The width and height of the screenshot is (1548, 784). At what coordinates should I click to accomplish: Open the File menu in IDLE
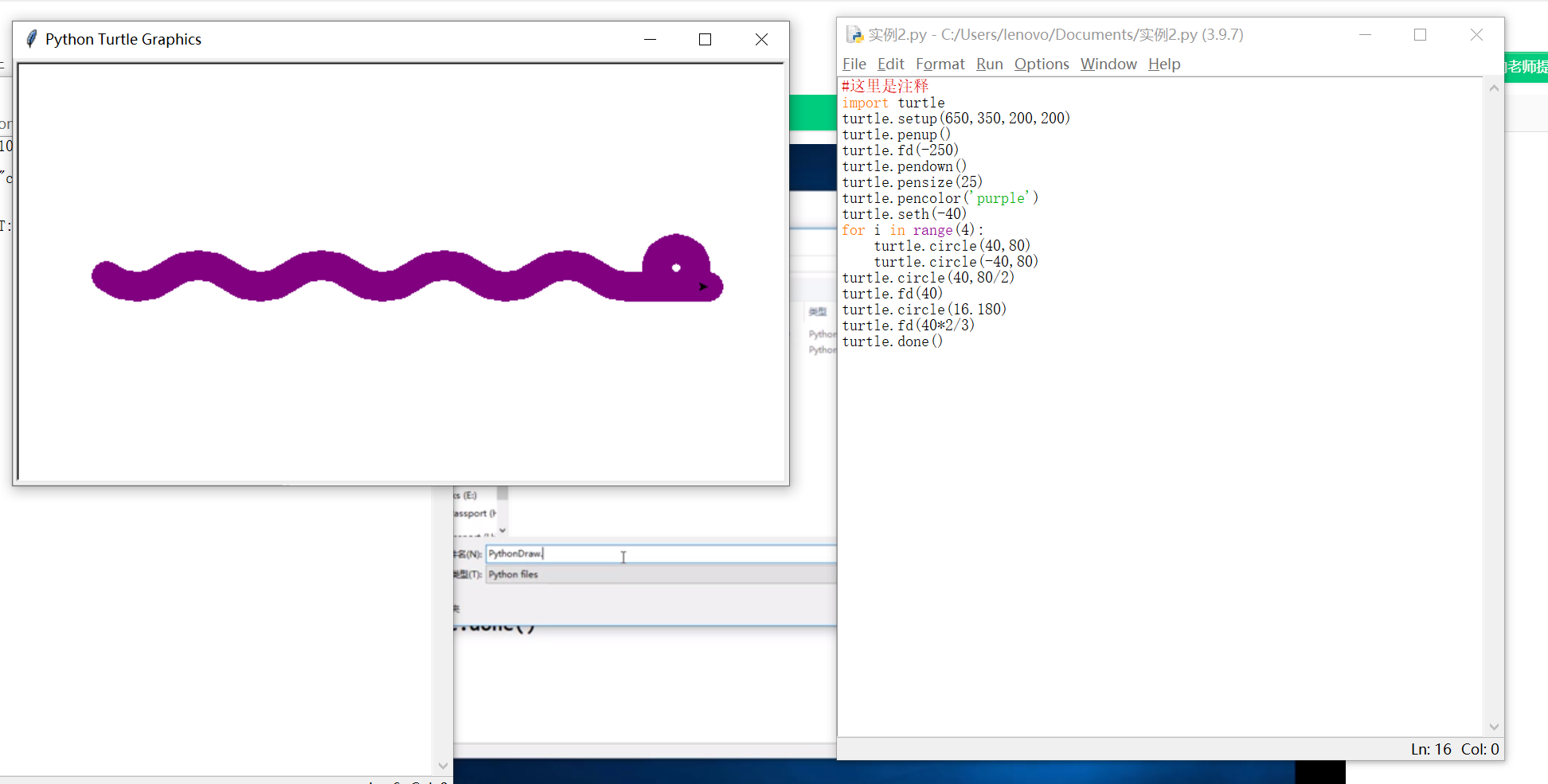click(854, 64)
